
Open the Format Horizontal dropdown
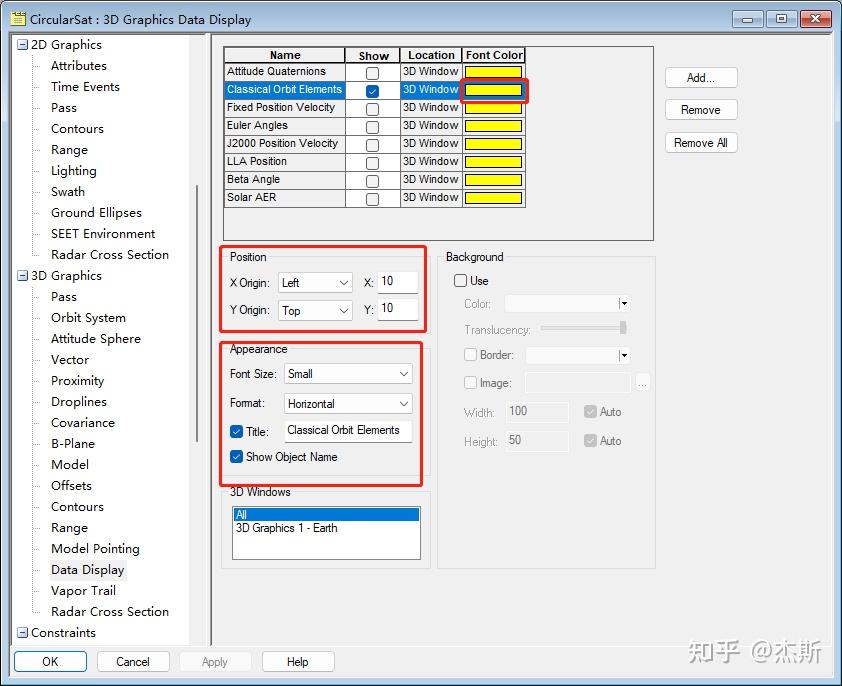348,403
